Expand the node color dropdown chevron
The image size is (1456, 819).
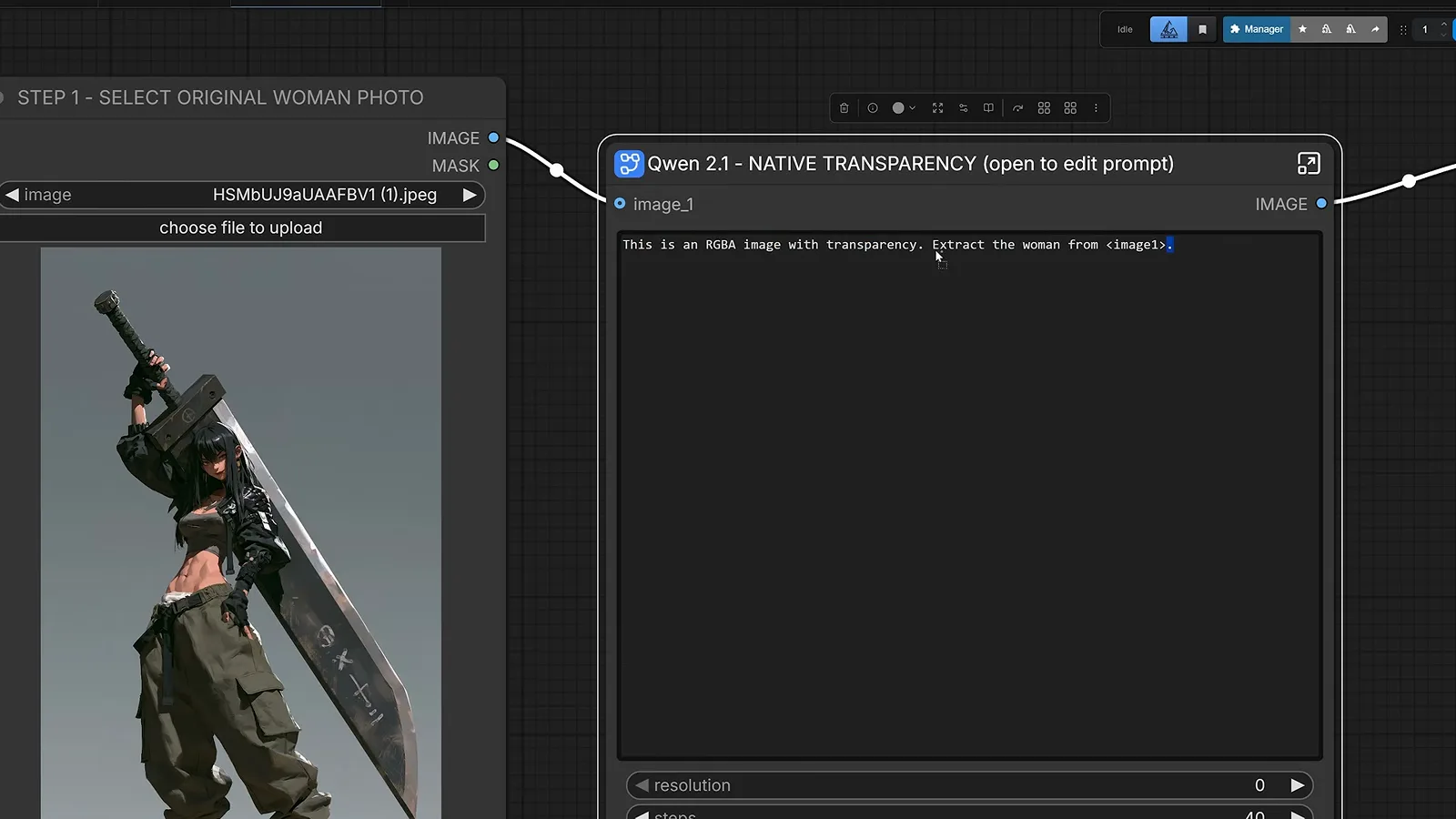tap(913, 108)
